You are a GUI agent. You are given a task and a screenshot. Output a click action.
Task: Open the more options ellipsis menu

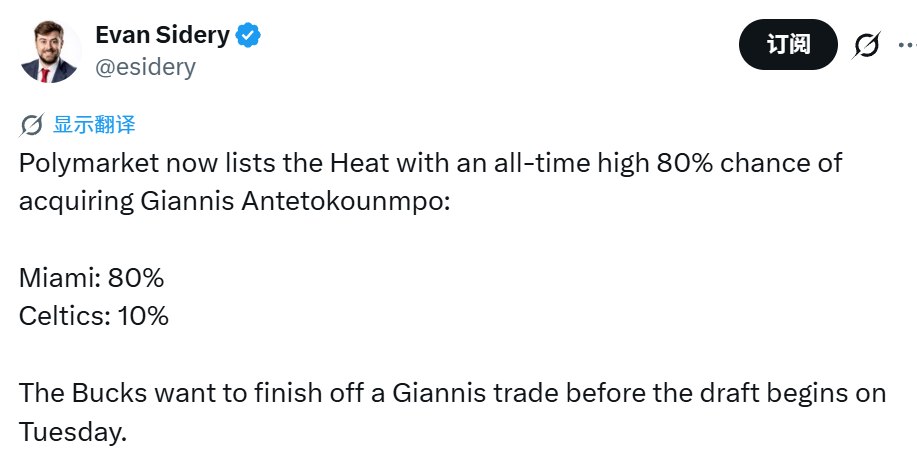pos(908,44)
